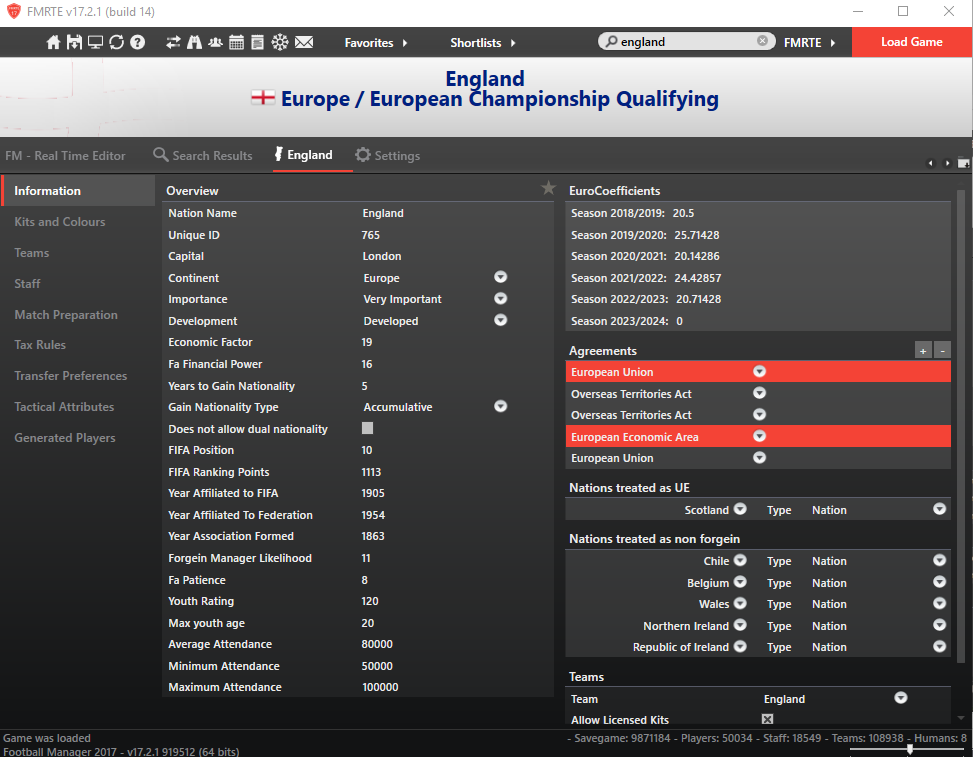
Task: Open the help question mark icon
Action: coord(138,42)
